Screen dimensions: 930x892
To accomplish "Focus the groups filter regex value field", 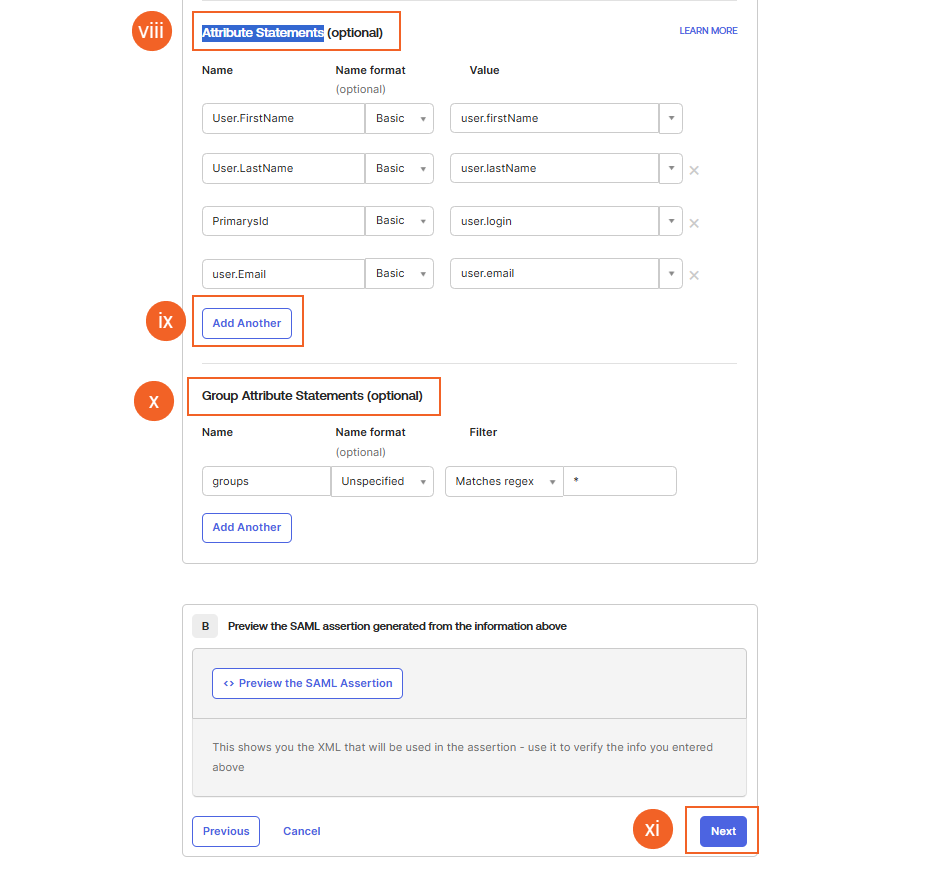I will [620, 481].
